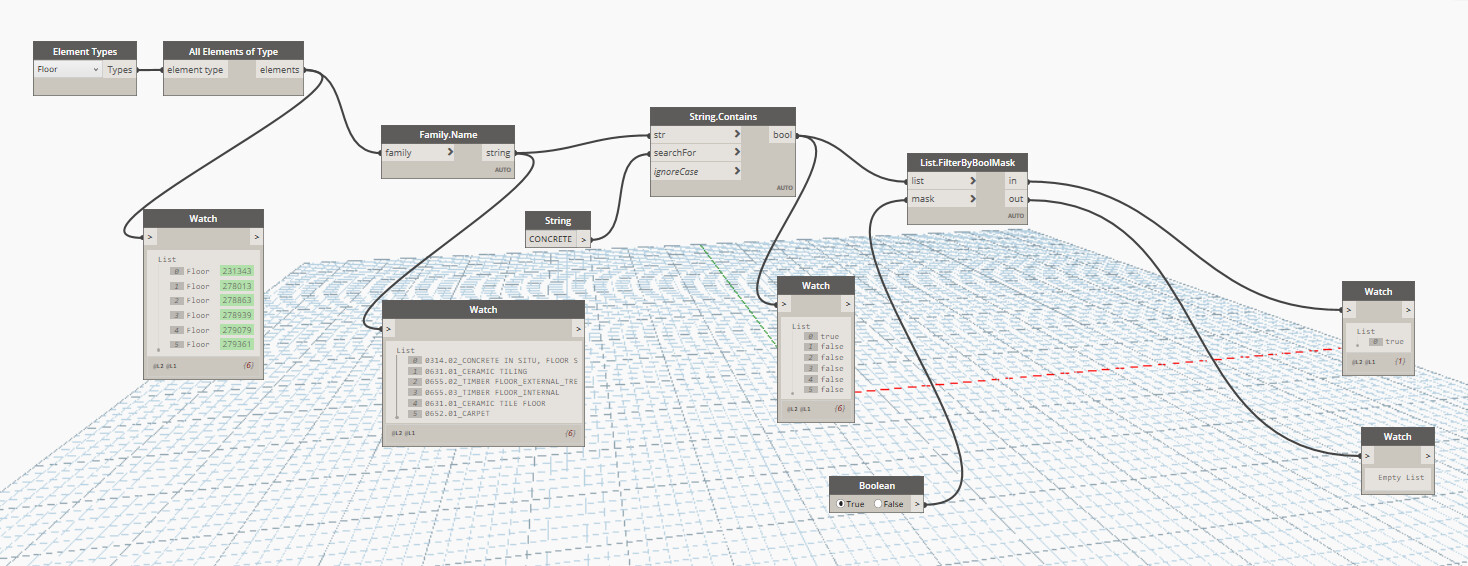The width and height of the screenshot is (1468, 566).
Task: Select the Family.Name node title bar
Action: tap(448, 134)
